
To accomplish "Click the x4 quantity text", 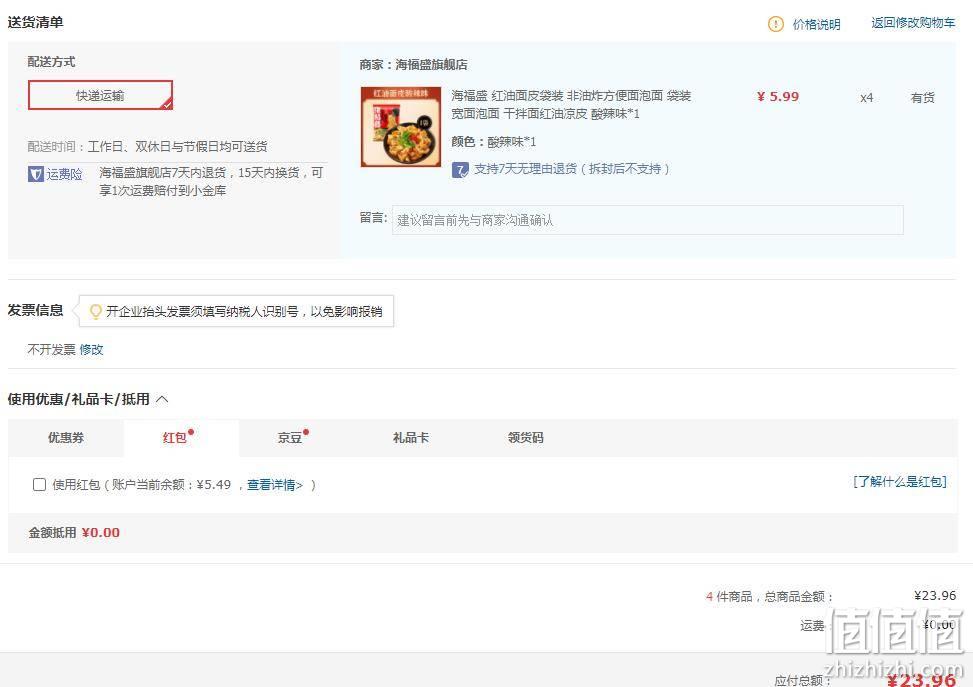I will 866,97.
